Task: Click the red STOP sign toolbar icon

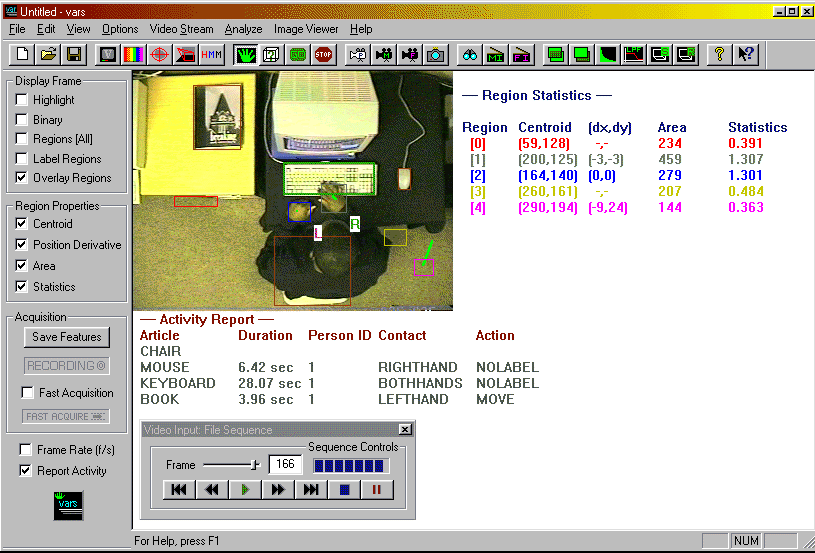Action: (323, 54)
